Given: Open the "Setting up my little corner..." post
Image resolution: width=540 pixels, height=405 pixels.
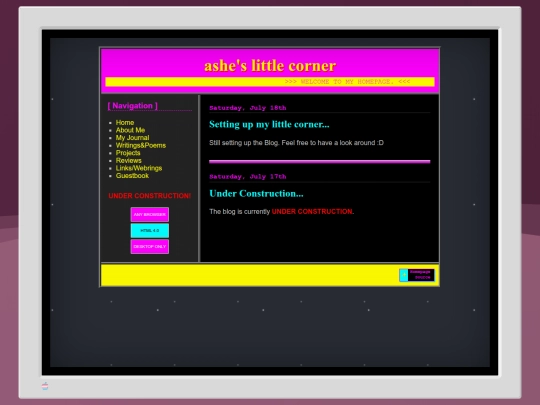Looking at the screenshot, I should 269,124.
